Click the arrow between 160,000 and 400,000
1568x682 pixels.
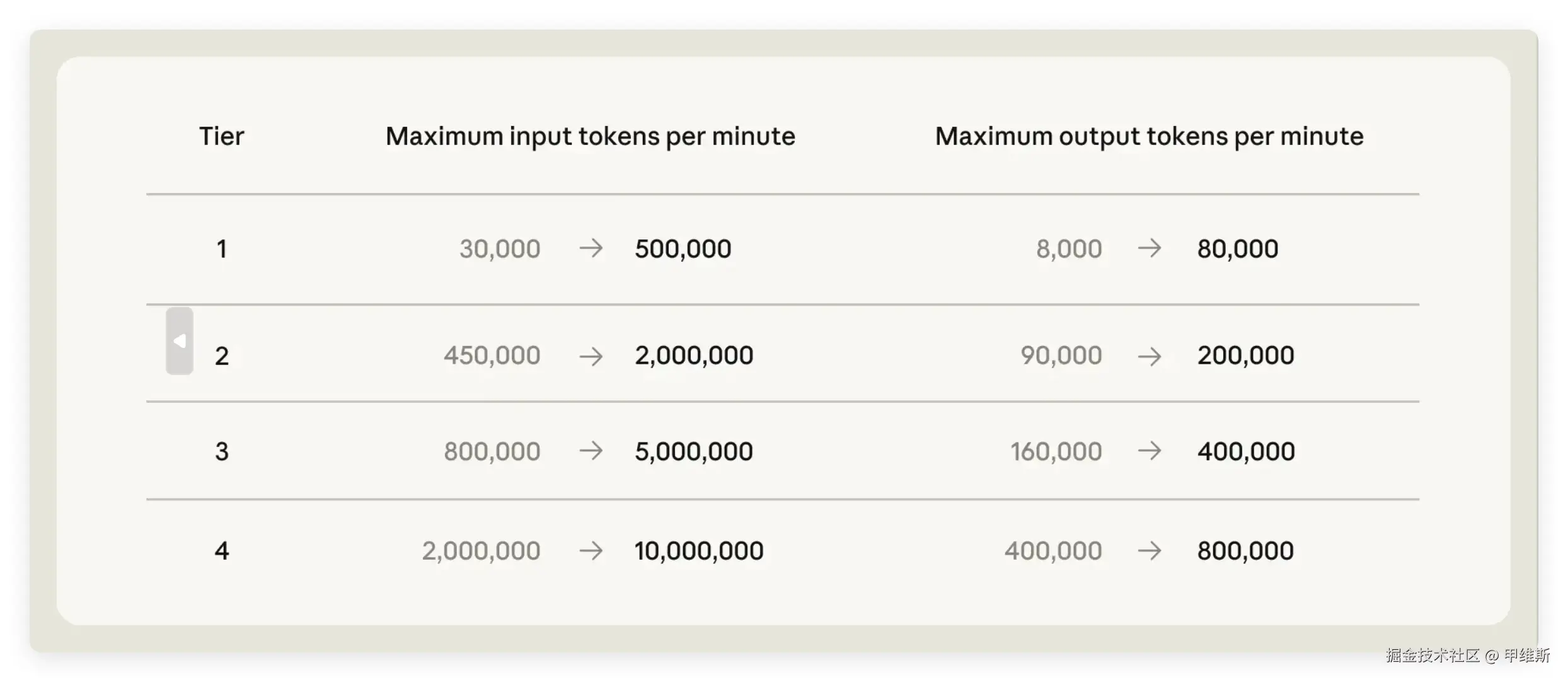point(1149,451)
